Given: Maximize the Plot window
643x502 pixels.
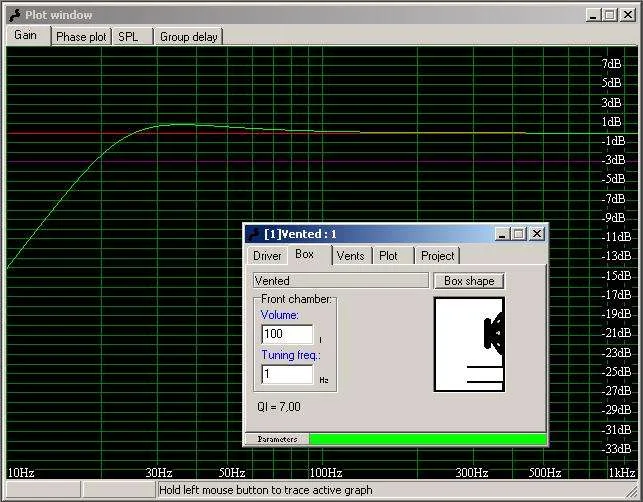Looking at the screenshot, I should point(610,15).
